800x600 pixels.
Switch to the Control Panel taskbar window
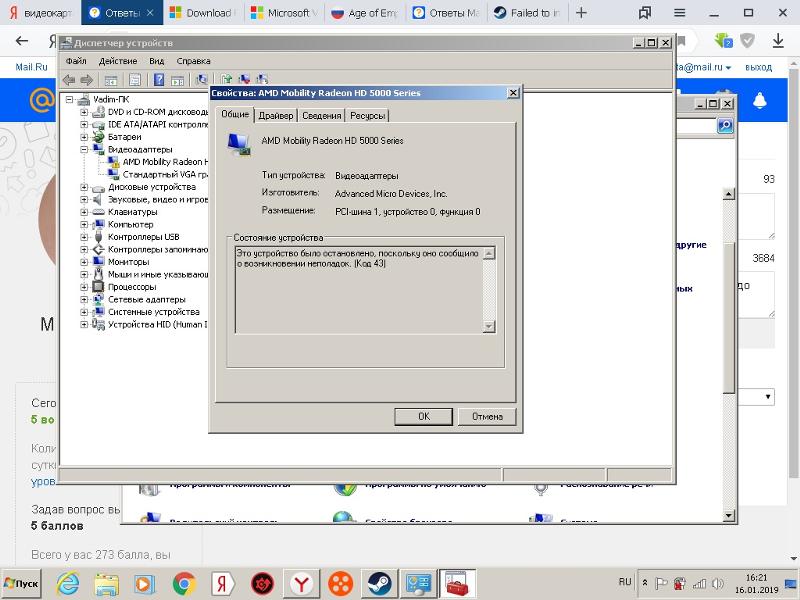[418, 583]
